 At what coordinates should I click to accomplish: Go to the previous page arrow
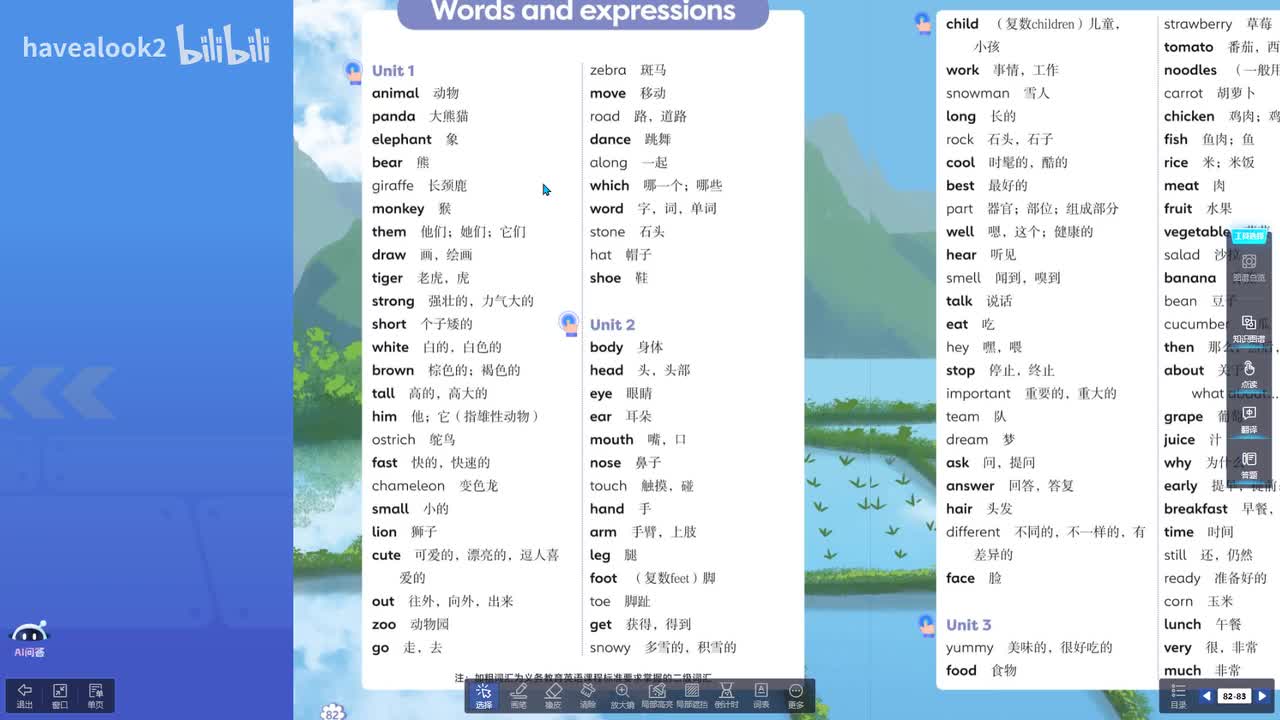pos(1206,696)
